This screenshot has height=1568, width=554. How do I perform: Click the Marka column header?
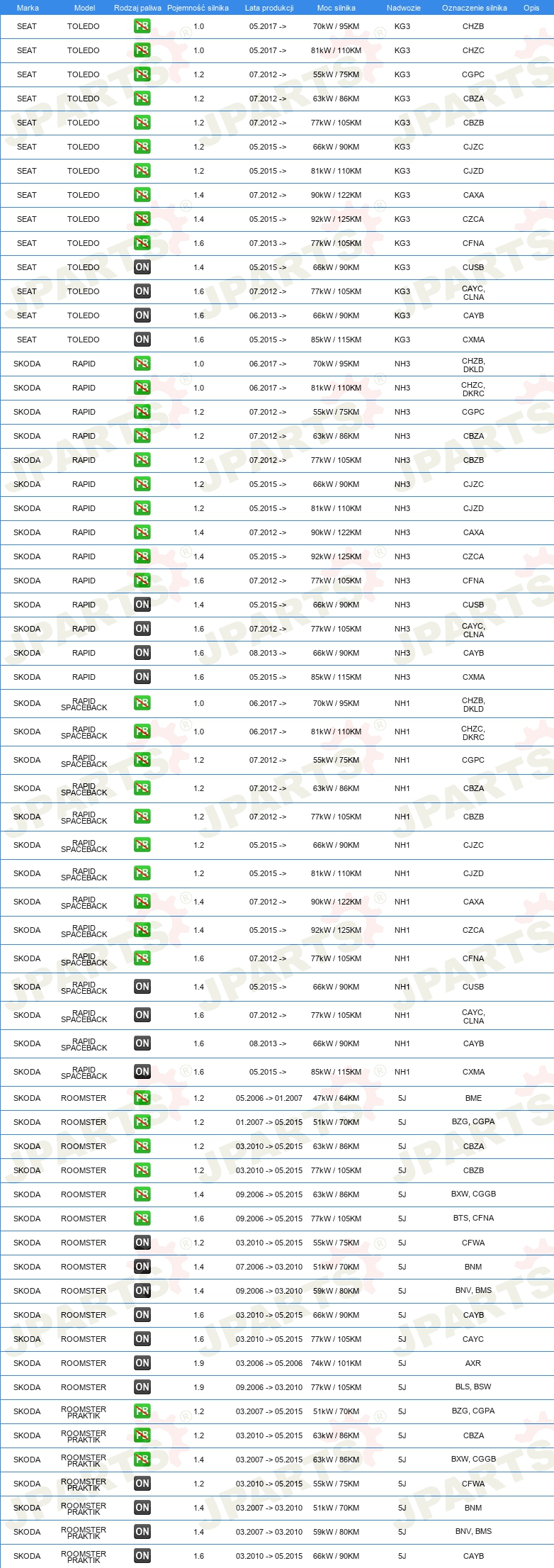(28, 8)
